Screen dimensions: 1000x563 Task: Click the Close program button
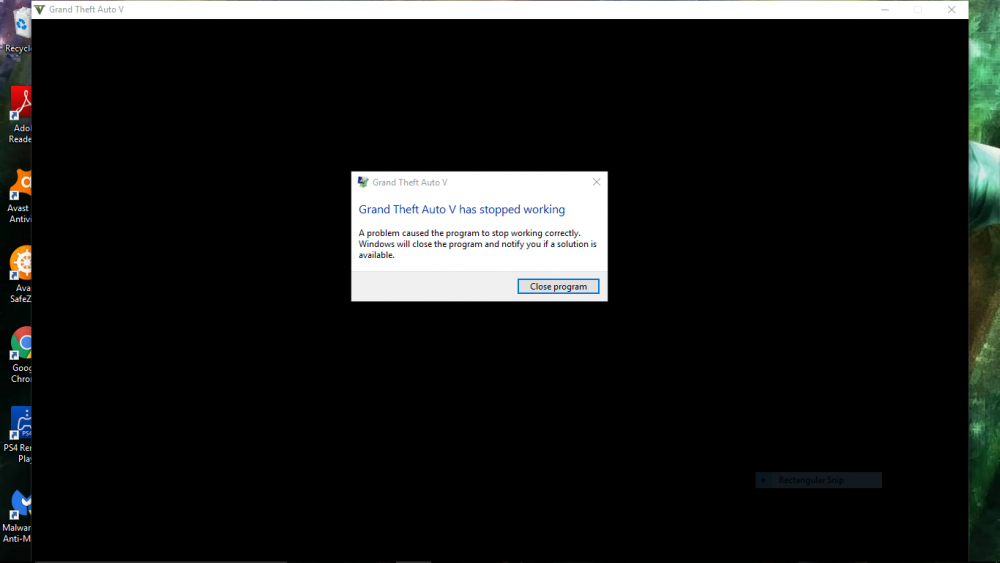point(558,286)
